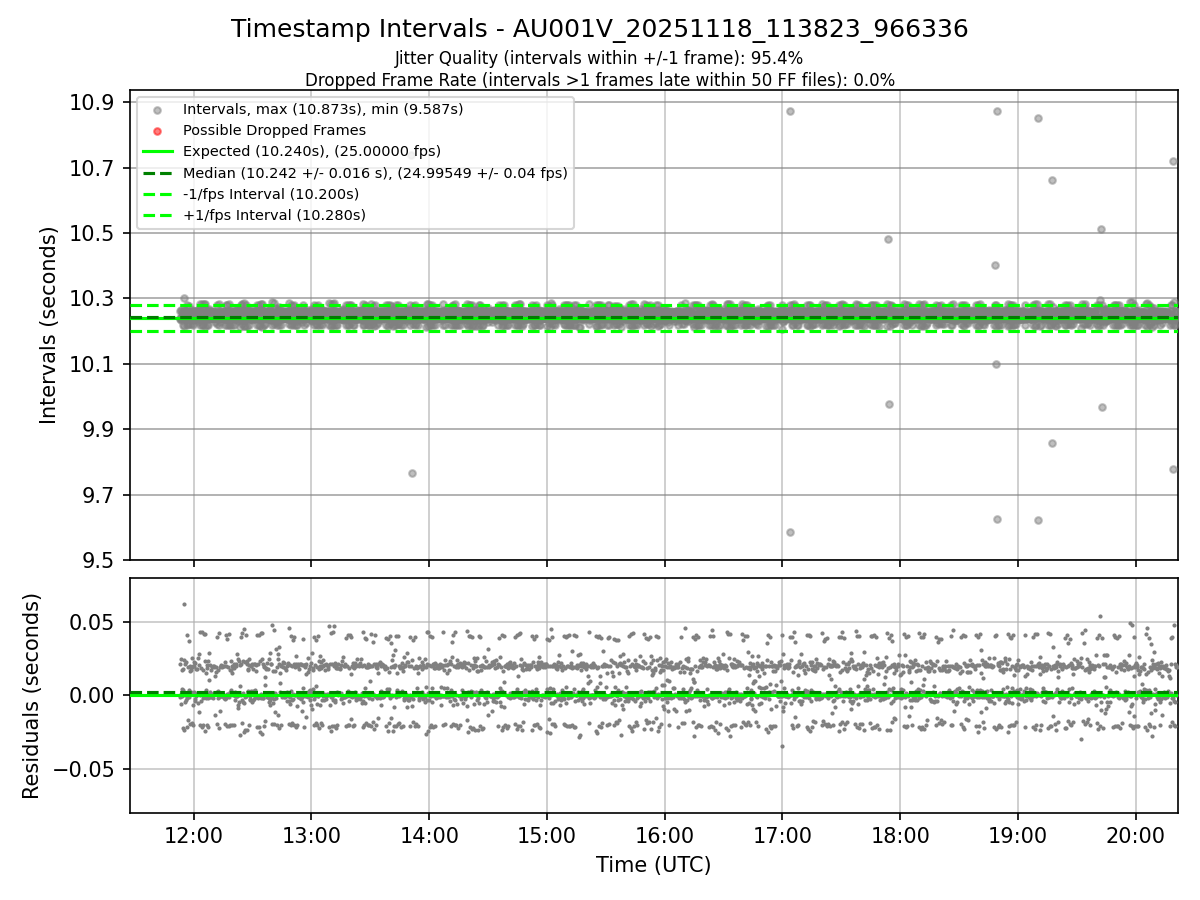
Task: Click the '15:00' time tick label
Action: [546, 834]
